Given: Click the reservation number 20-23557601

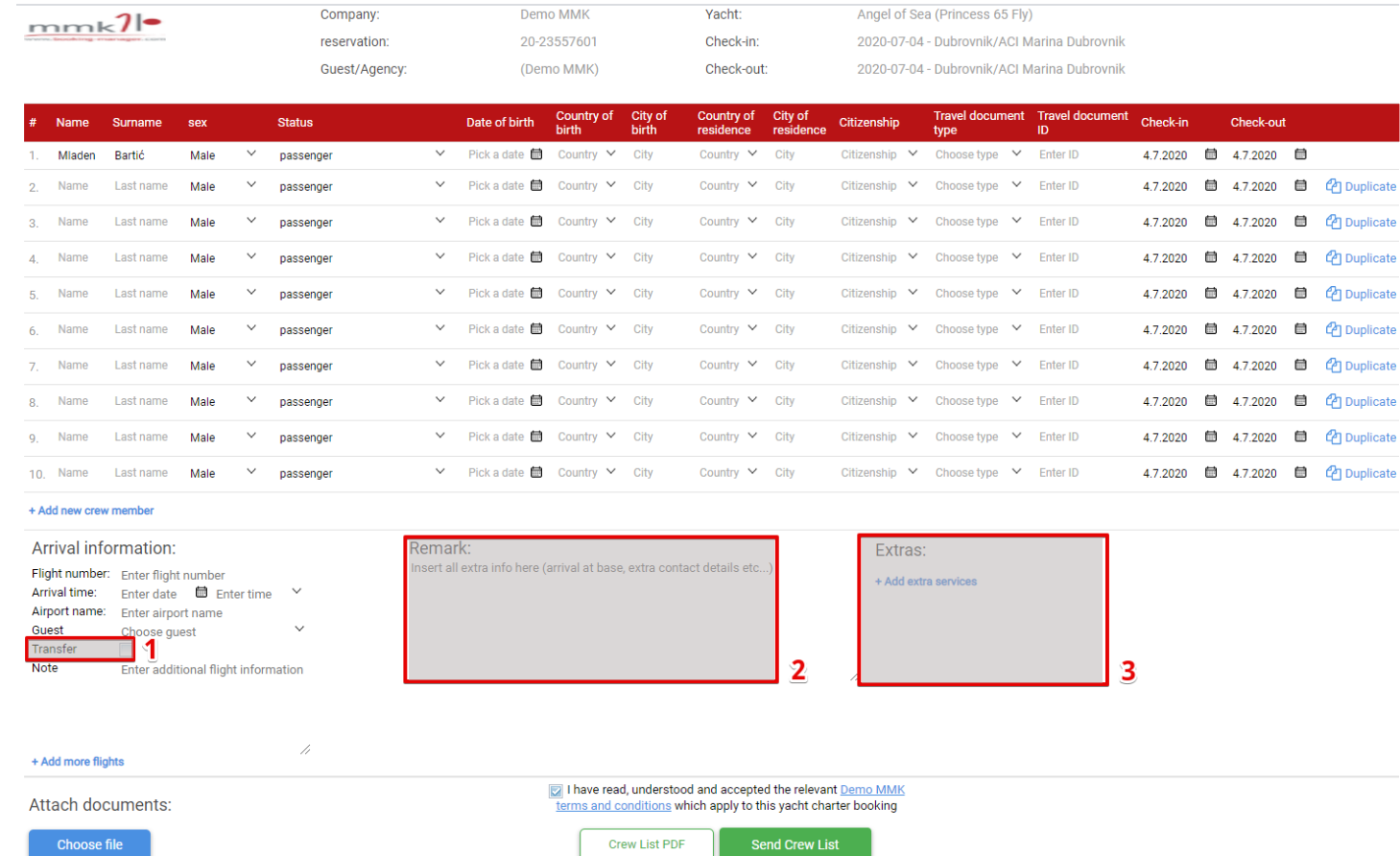Looking at the screenshot, I should click(558, 41).
